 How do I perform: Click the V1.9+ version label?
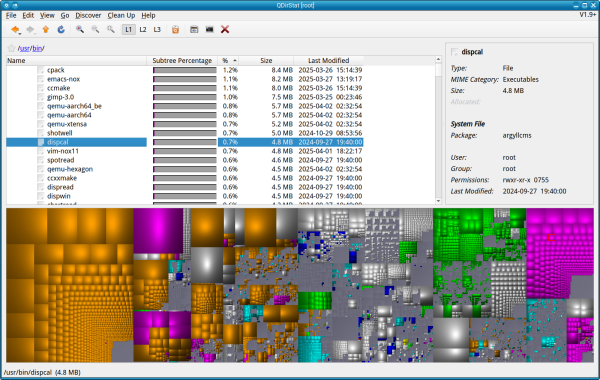coord(587,15)
